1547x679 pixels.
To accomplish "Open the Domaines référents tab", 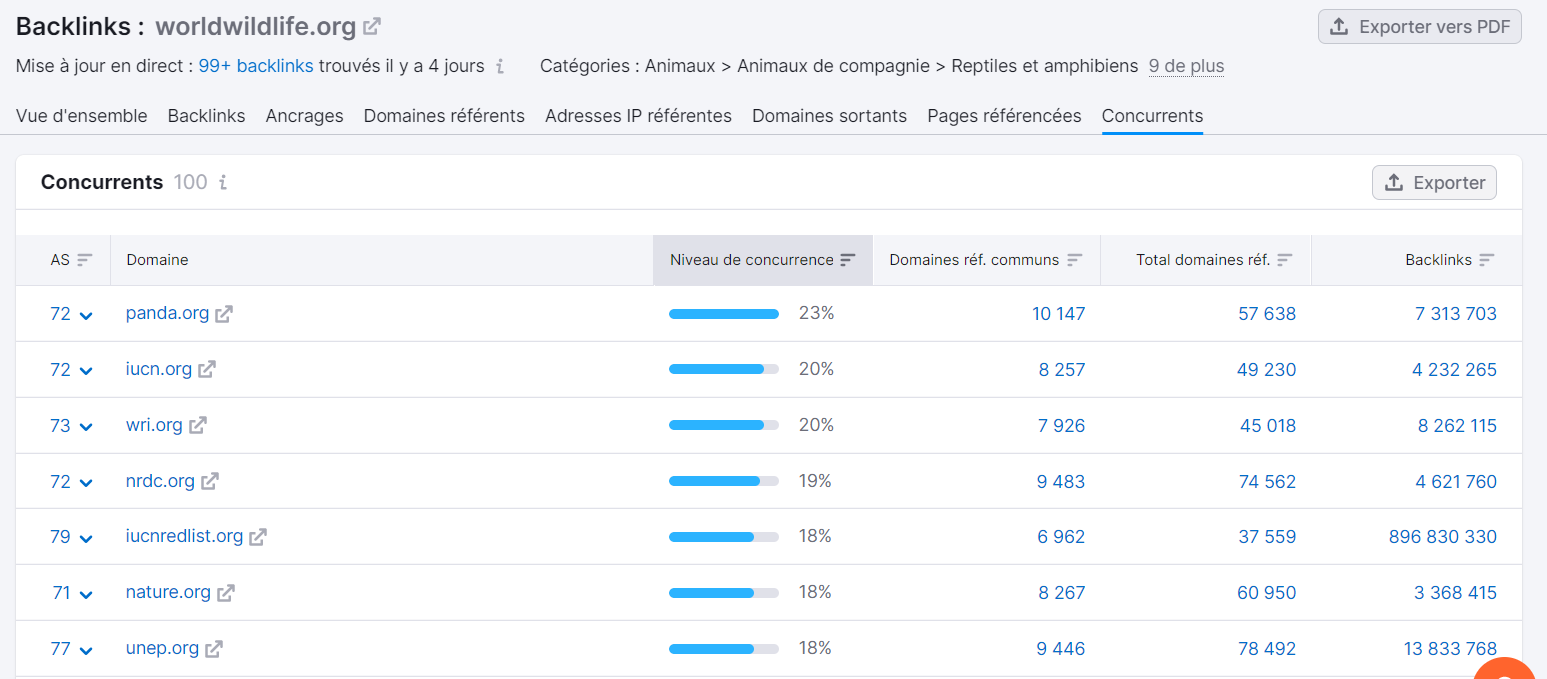I will click(x=444, y=115).
